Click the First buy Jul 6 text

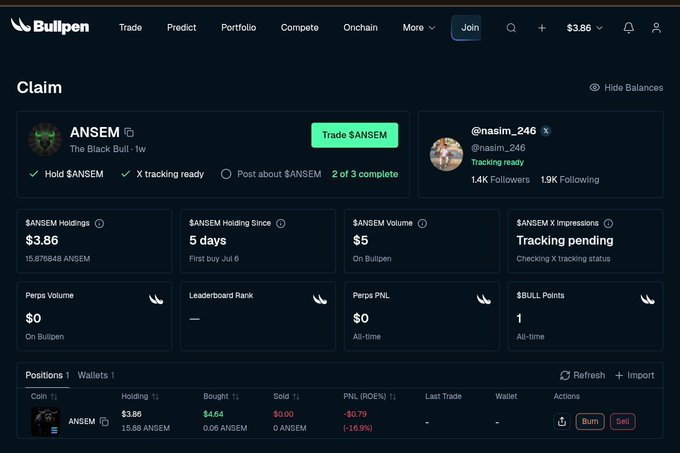point(214,259)
